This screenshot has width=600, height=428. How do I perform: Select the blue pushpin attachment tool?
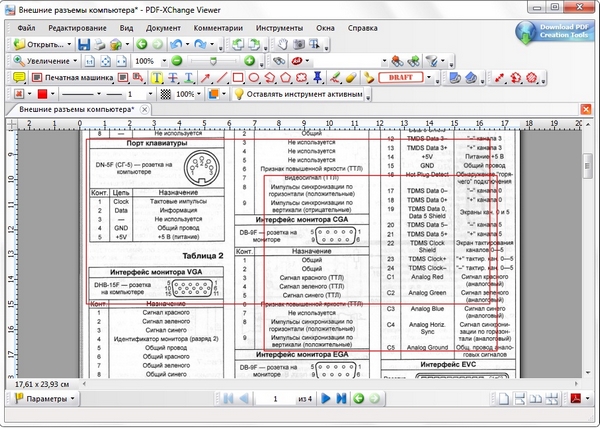pos(317,77)
